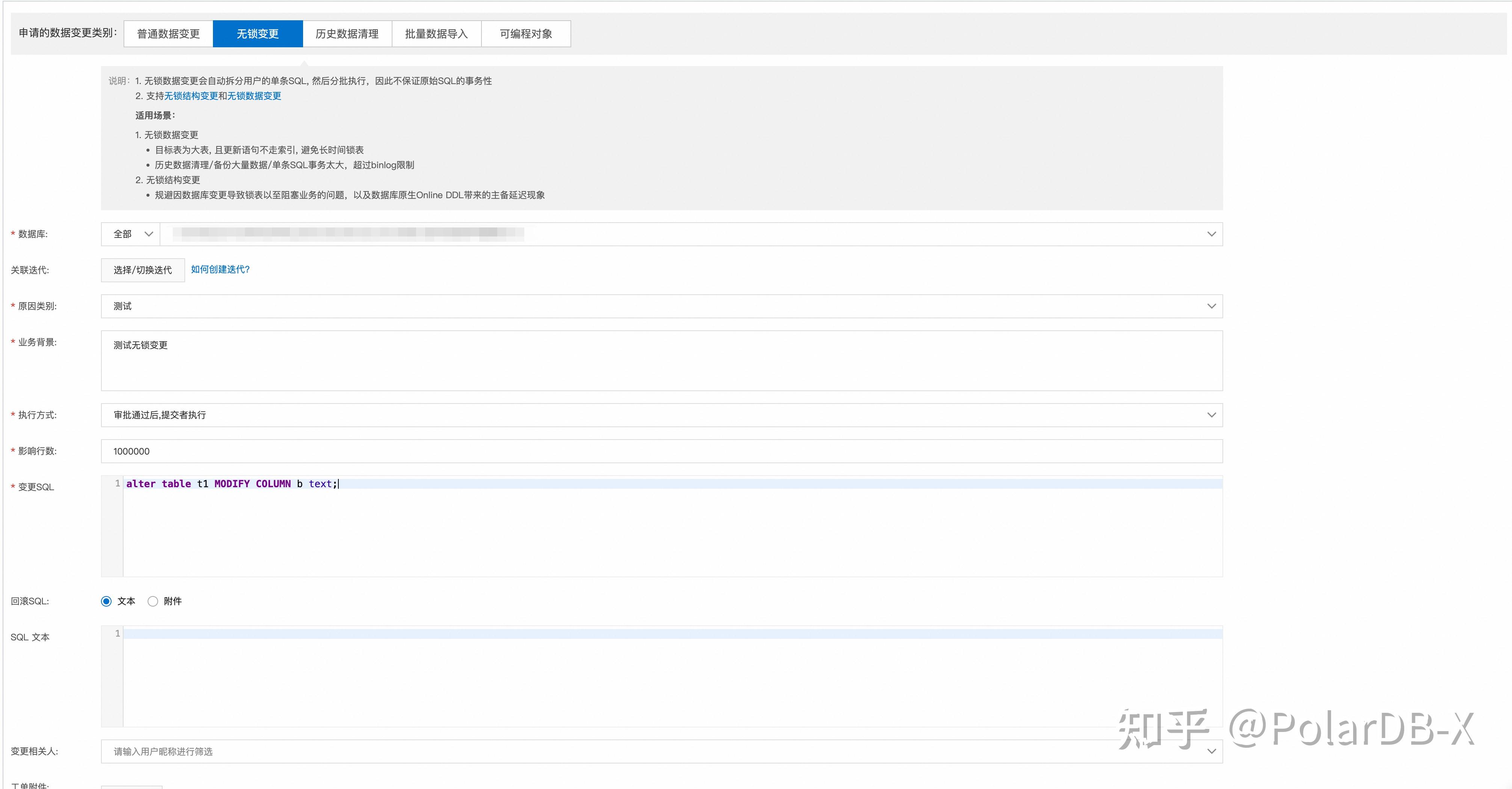Expand the 执行方式 dropdown

pyautogui.click(x=661, y=415)
